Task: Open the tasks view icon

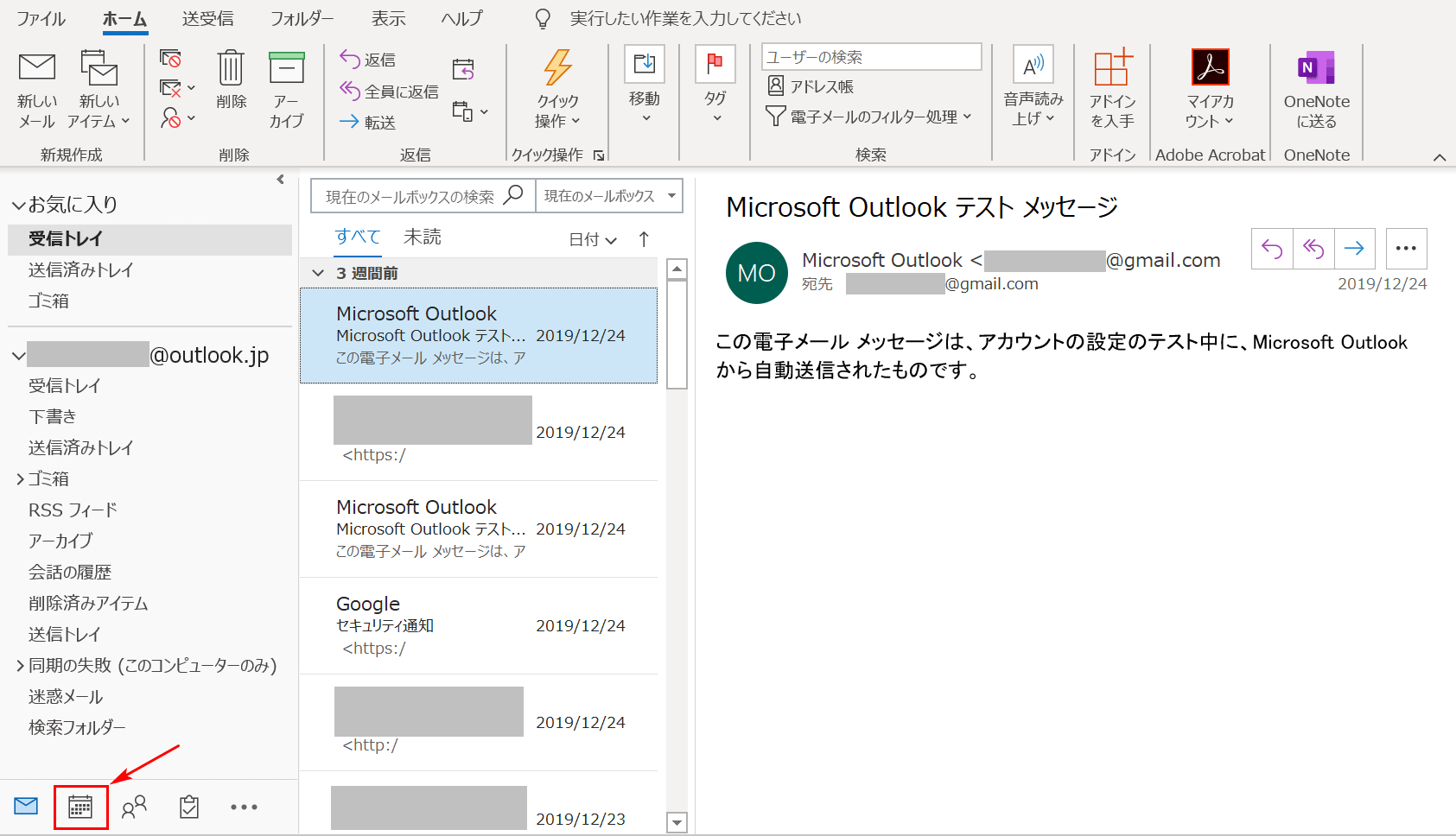Action: click(x=189, y=807)
